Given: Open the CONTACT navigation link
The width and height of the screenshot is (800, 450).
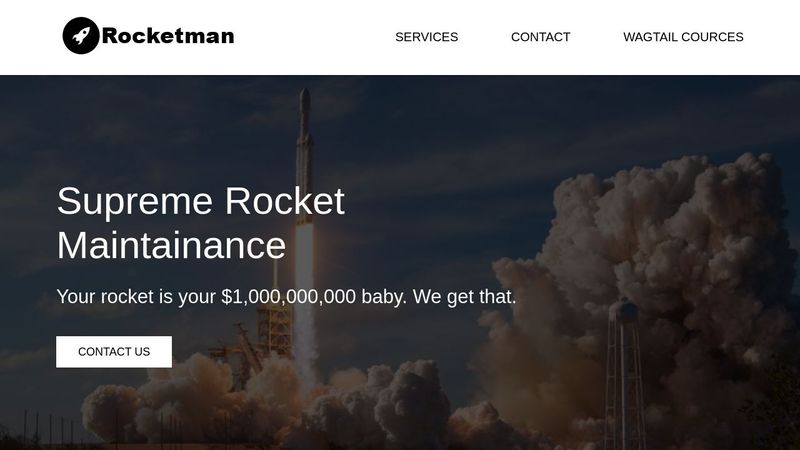Looking at the screenshot, I should [x=540, y=37].
